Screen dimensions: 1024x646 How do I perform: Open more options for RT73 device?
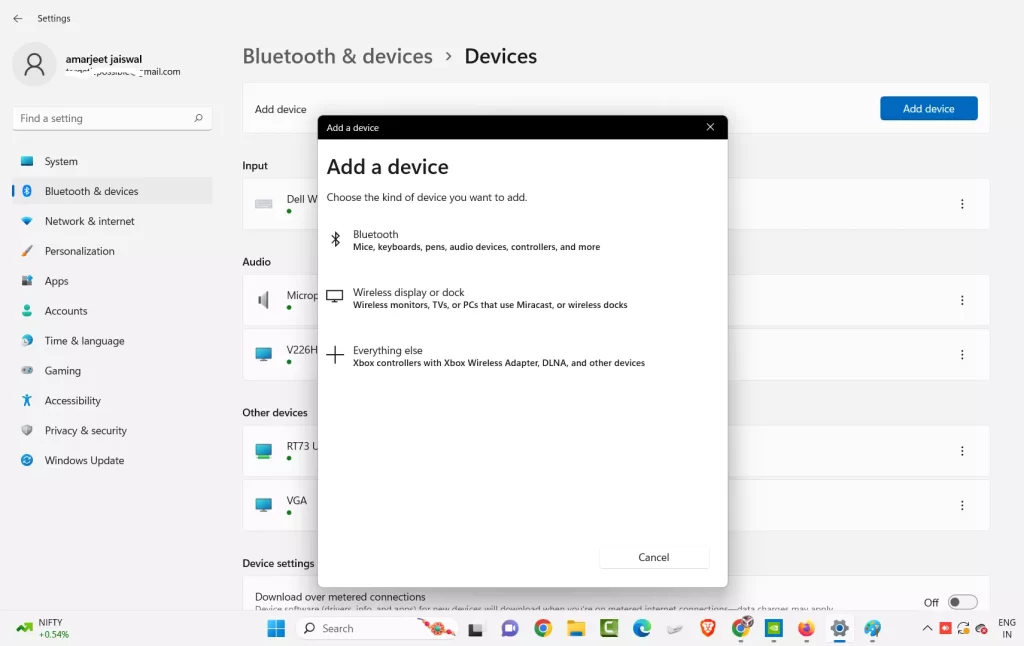click(962, 451)
